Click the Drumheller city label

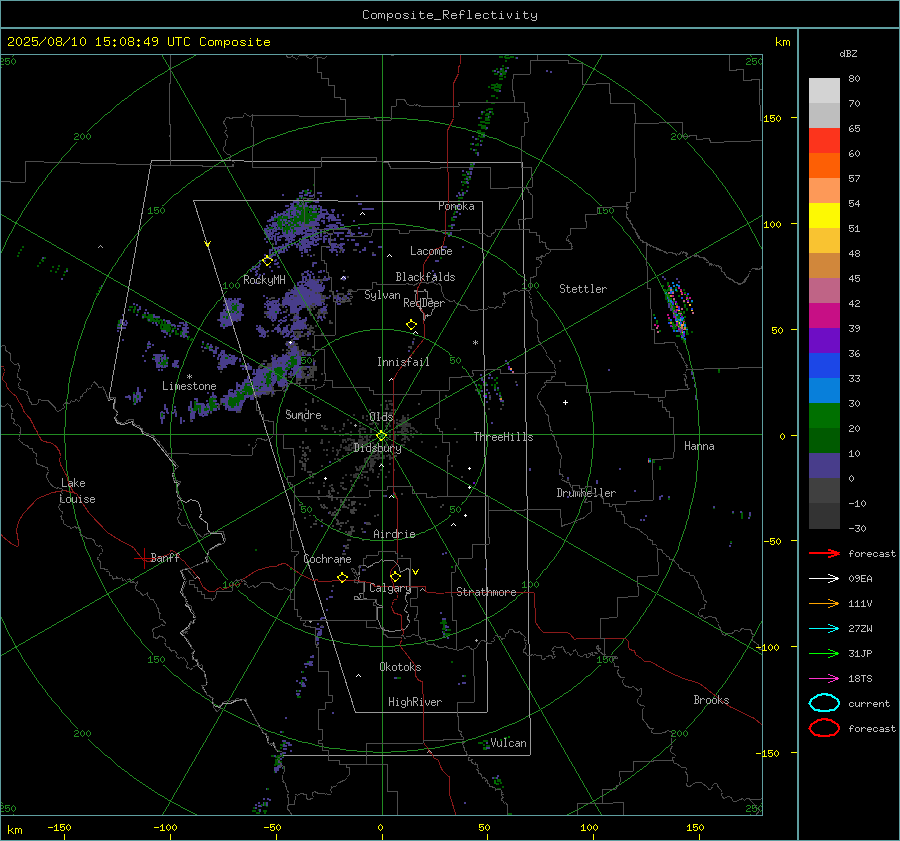586,493
